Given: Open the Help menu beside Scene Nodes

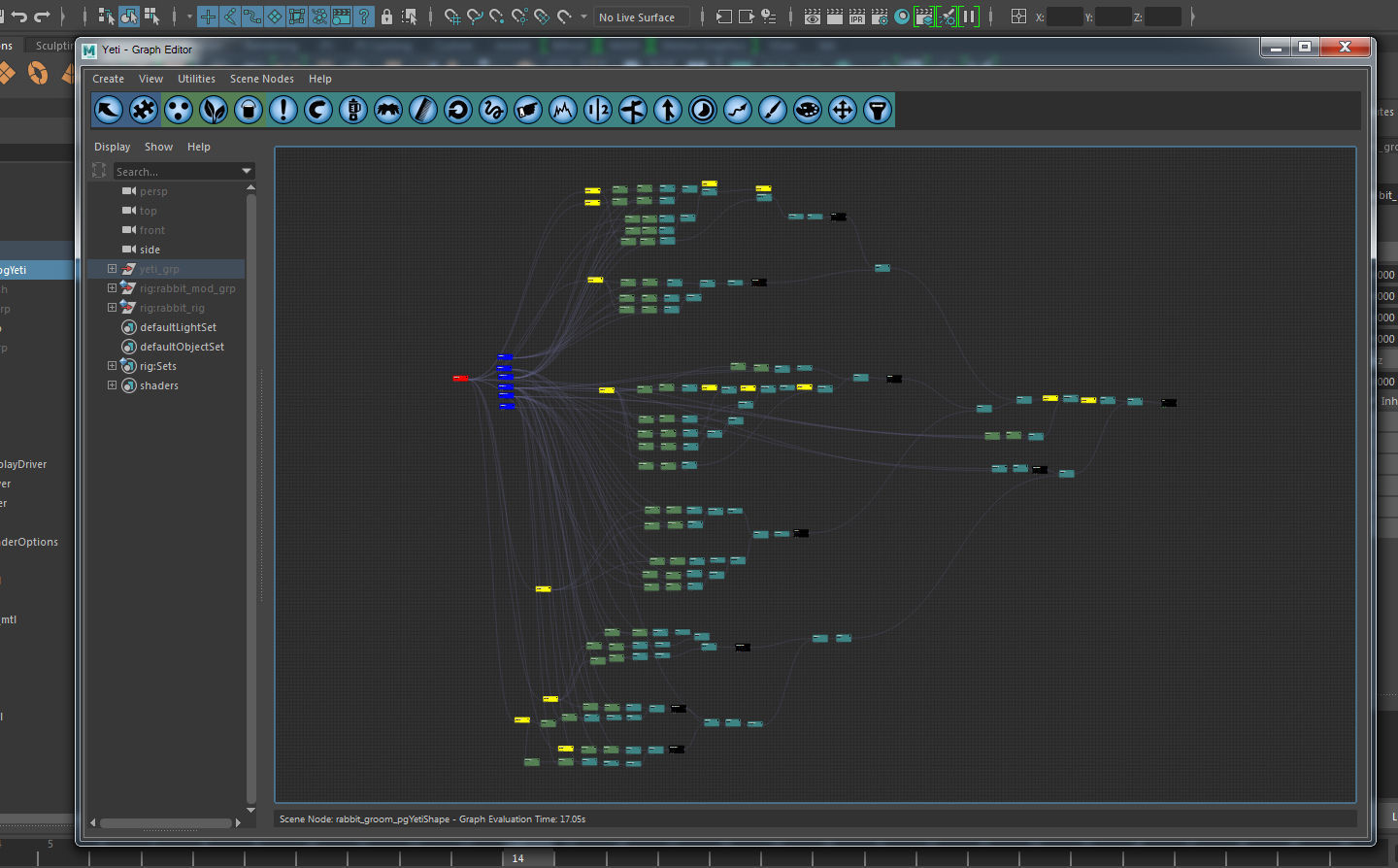Looking at the screenshot, I should [320, 79].
